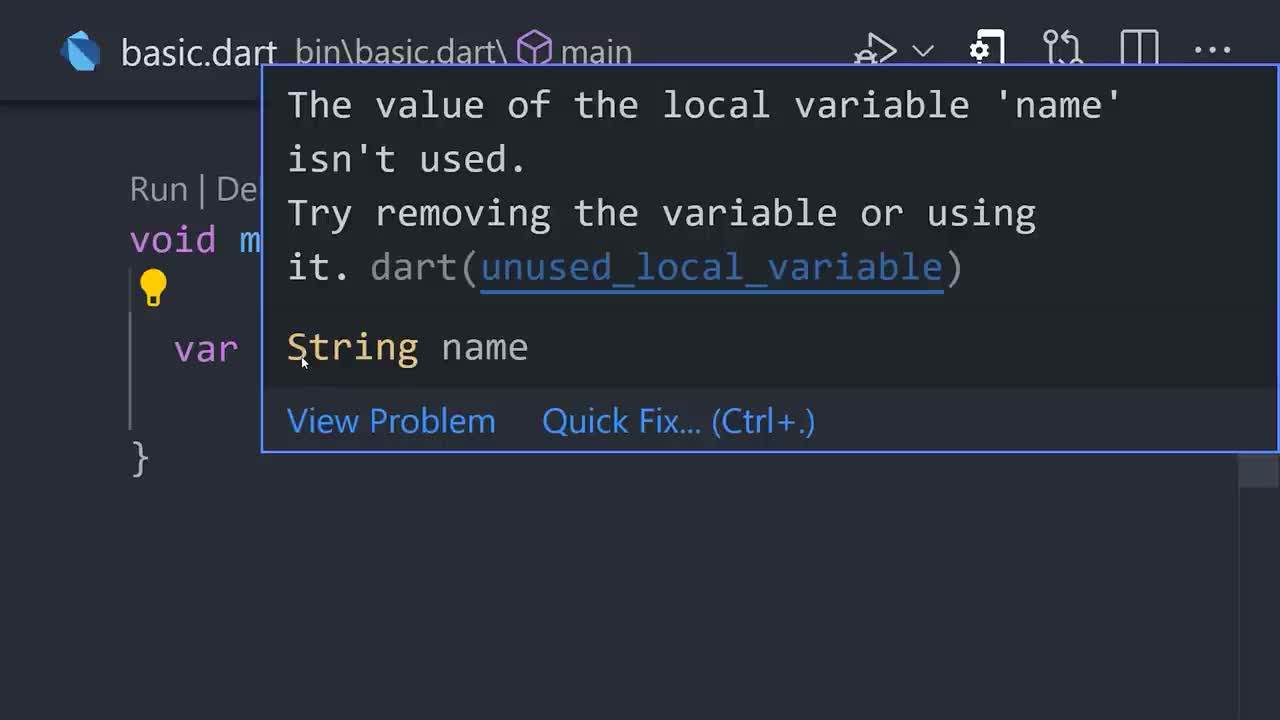Open the run options dropdown chevron
The height and width of the screenshot is (720, 1280).
click(x=923, y=50)
